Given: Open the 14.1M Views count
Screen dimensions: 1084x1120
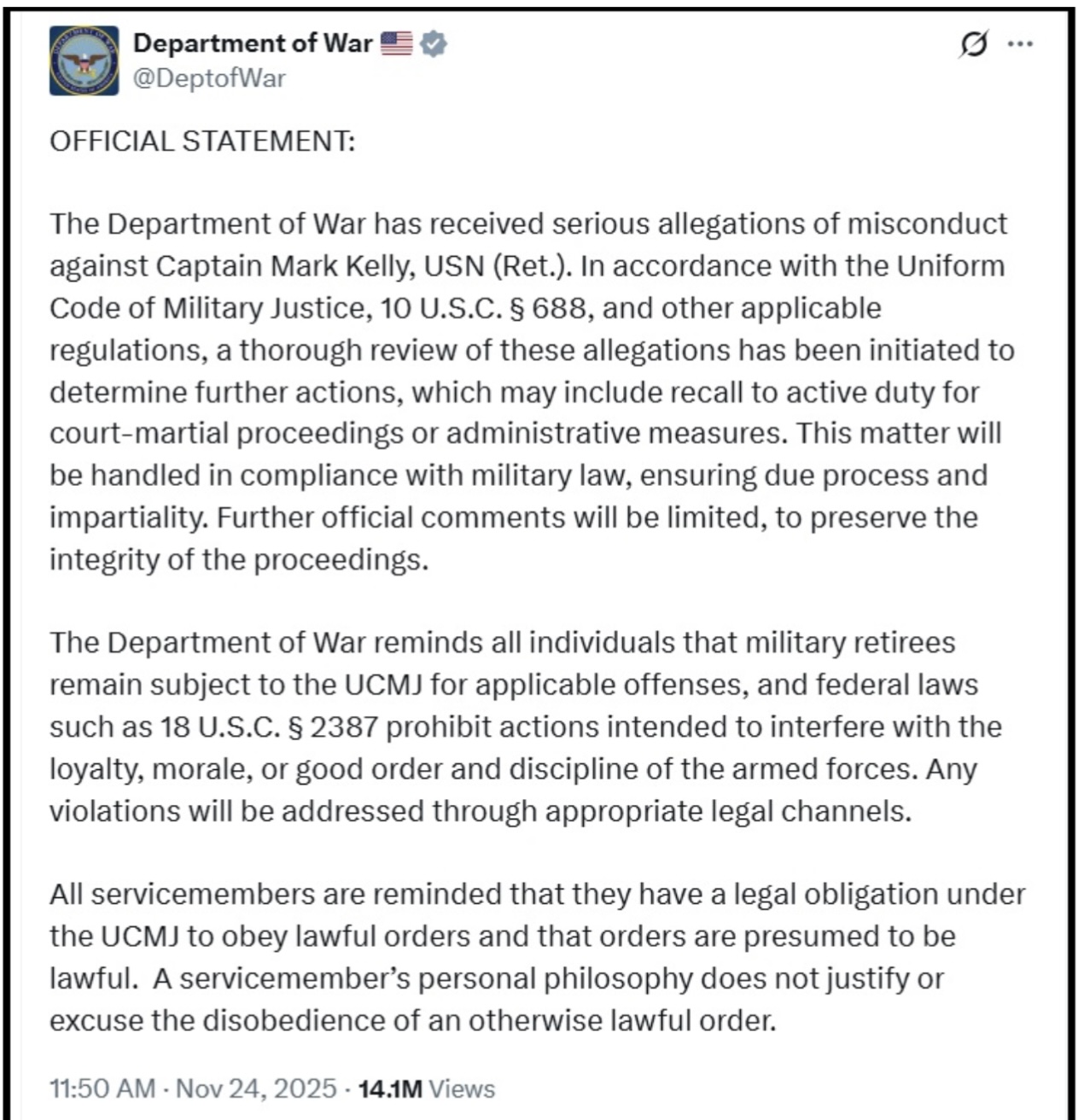Looking at the screenshot, I should [x=426, y=1088].
